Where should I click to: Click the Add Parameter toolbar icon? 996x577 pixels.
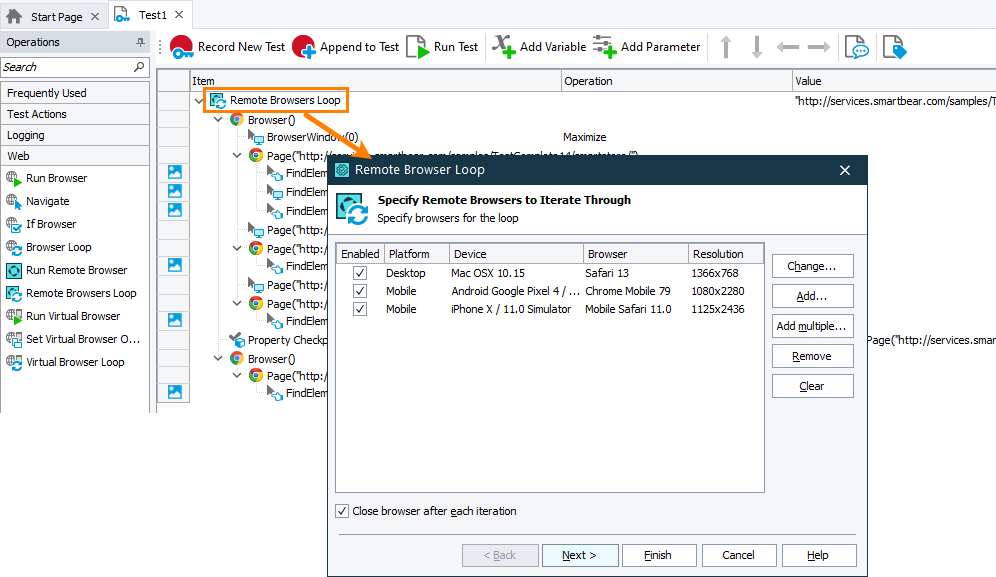pos(604,46)
